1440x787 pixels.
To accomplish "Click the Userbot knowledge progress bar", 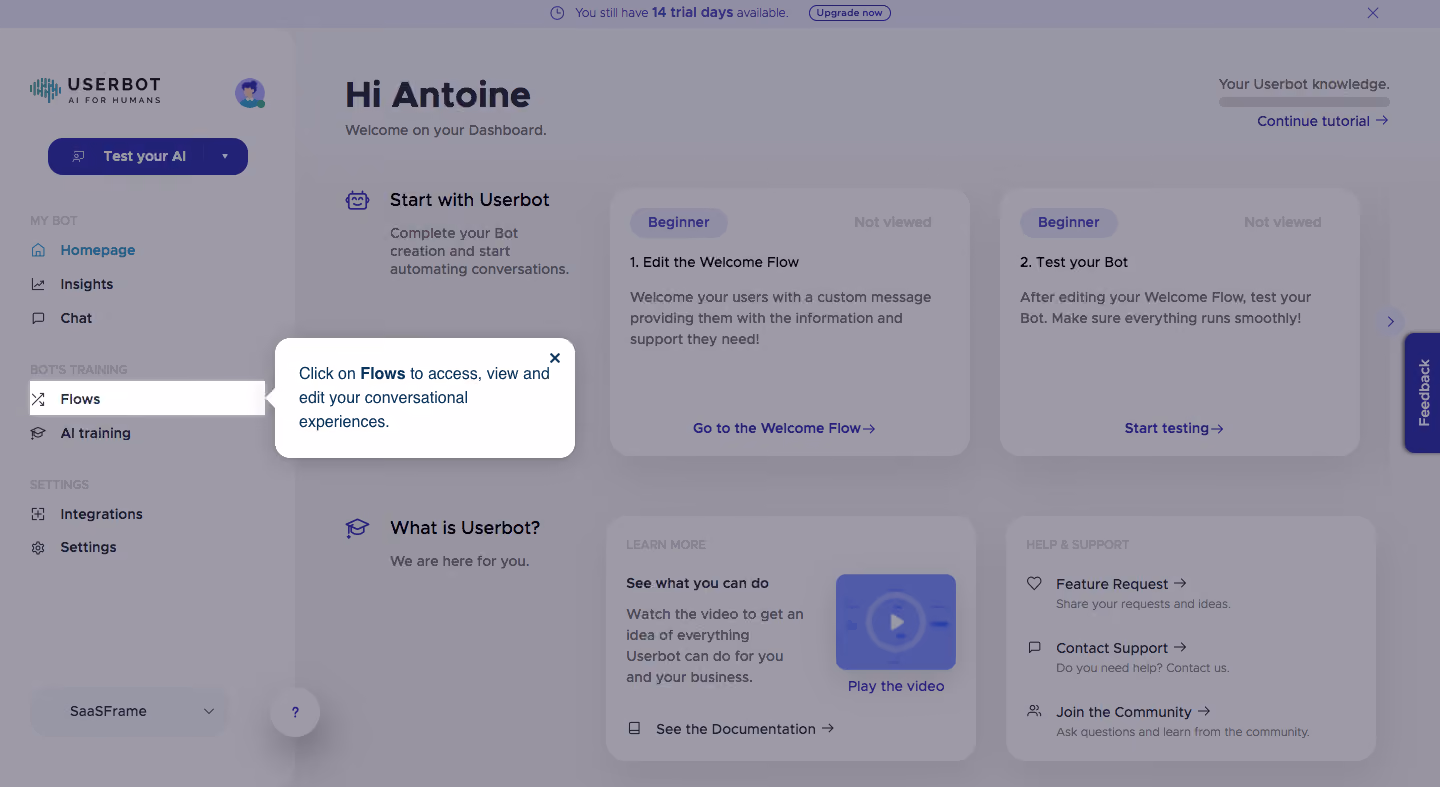I will [1304, 102].
